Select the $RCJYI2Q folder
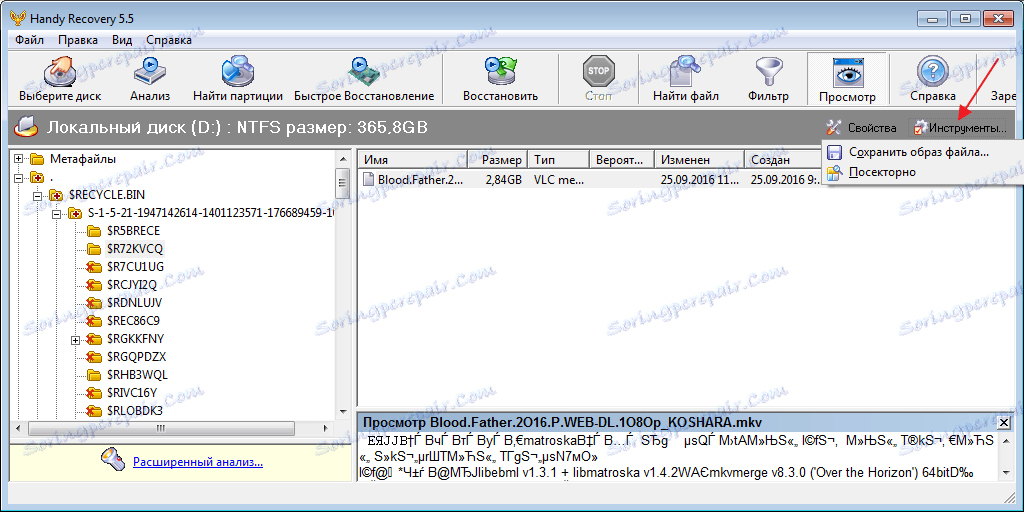The height and width of the screenshot is (512, 1024). point(133,285)
